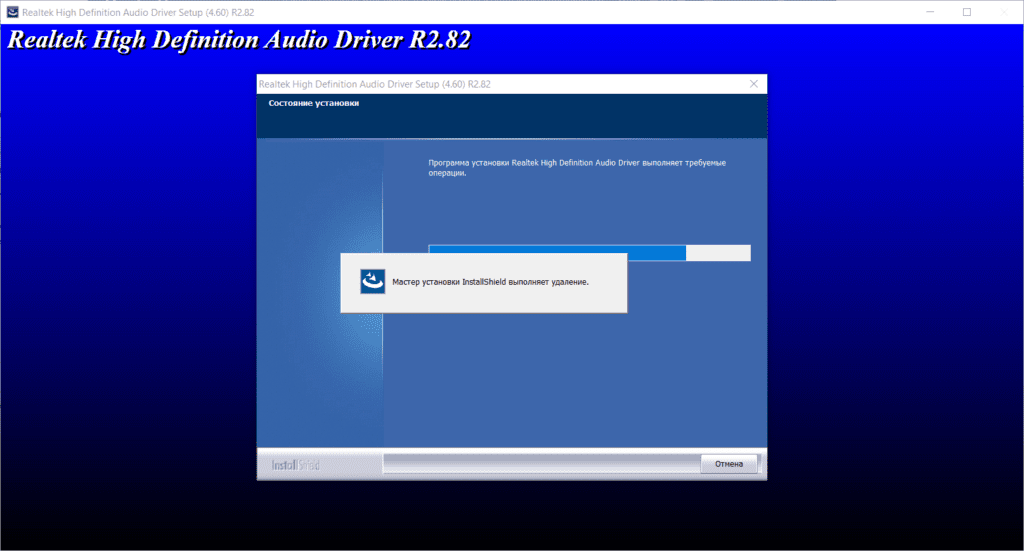Click the Отмена cancel button
1024x551 pixels.
point(729,464)
